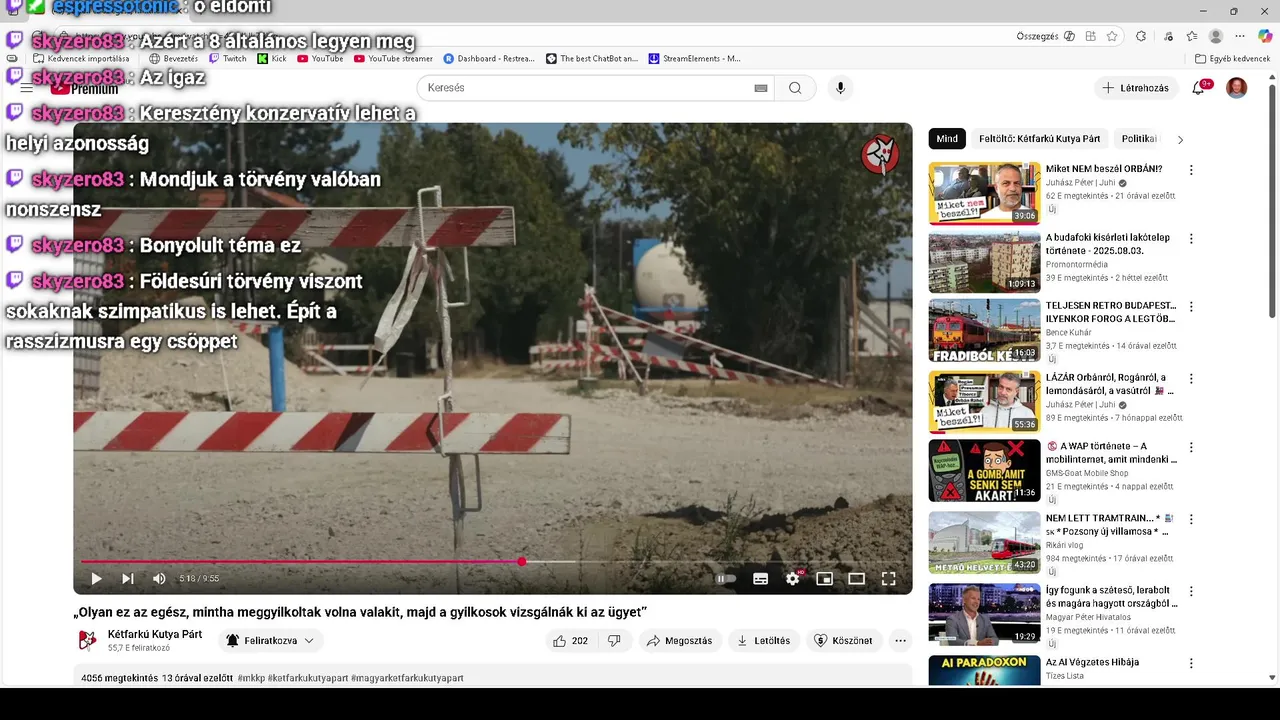
Task: Open Miket NEM beszél ORBÁN thumbnail
Action: tap(984, 193)
